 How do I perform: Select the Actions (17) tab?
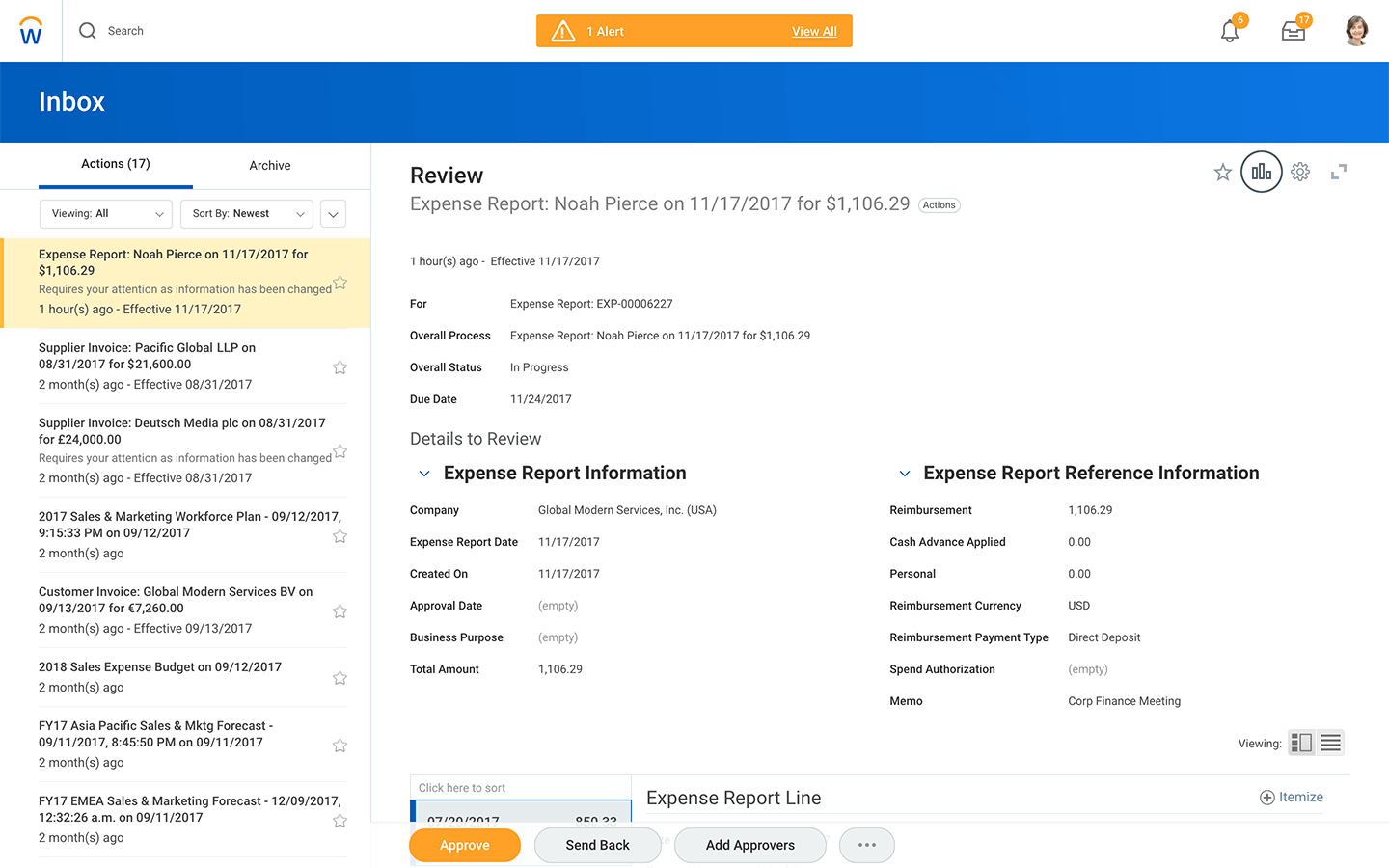(116, 164)
